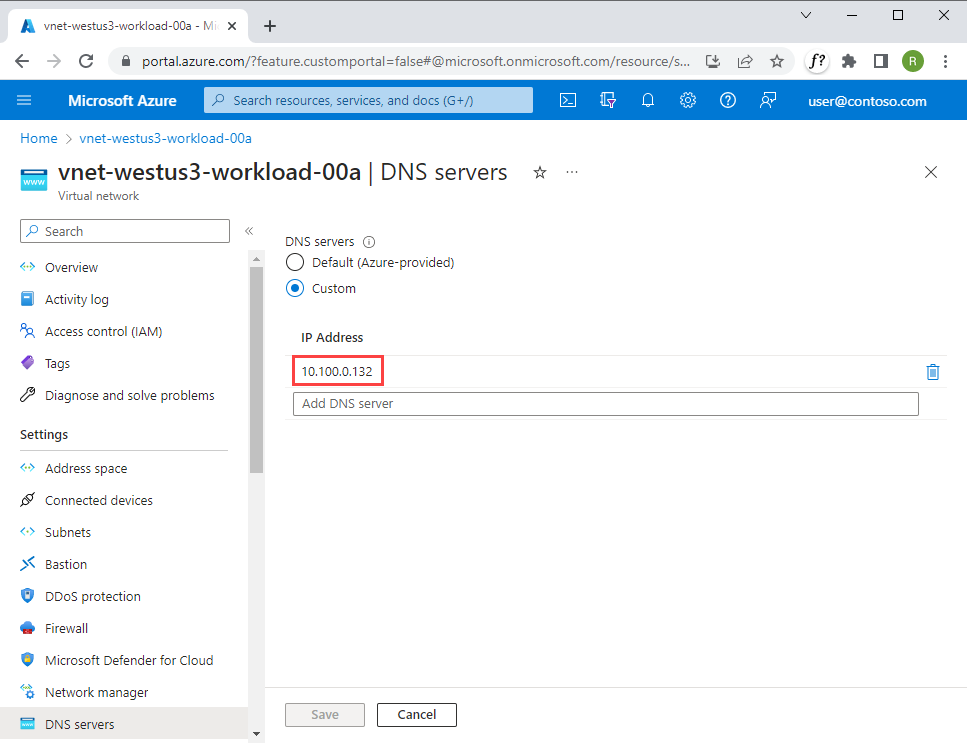The width and height of the screenshot is (967, 743).
Task: Click the sidebar scrollbar down arrow
Action: coord(257,734)
